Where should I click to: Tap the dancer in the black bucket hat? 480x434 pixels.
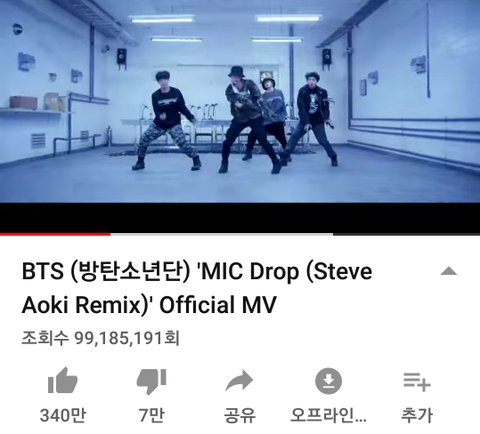248,119
